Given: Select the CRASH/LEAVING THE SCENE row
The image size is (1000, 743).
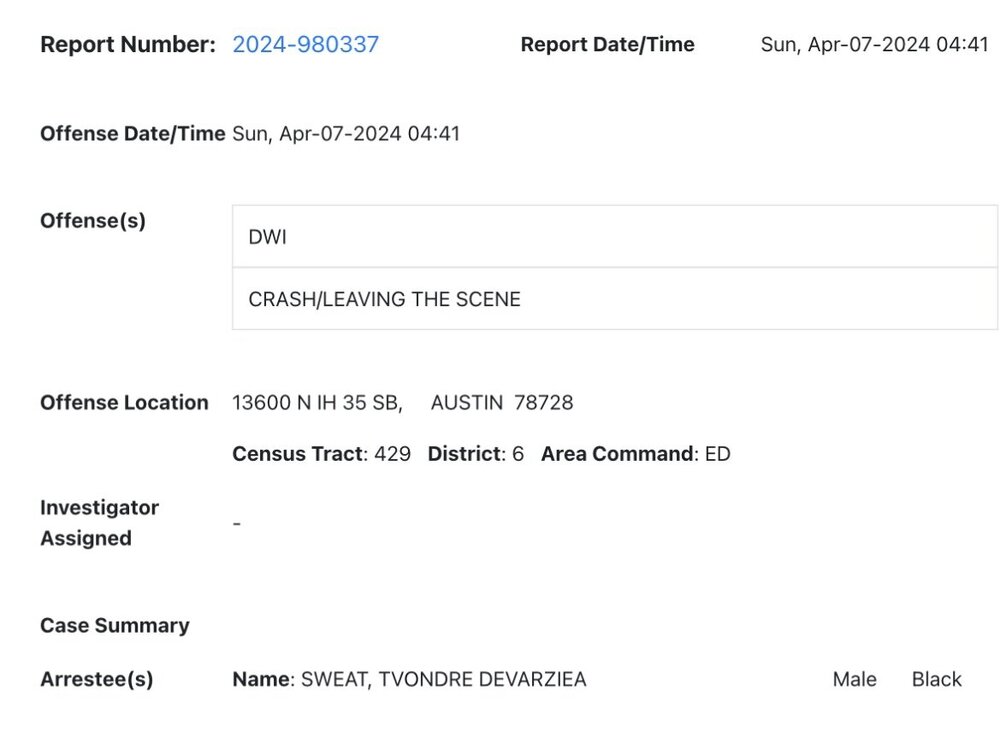Looking at the screenshot, I should pyautogui.click(x=614, y=299).
